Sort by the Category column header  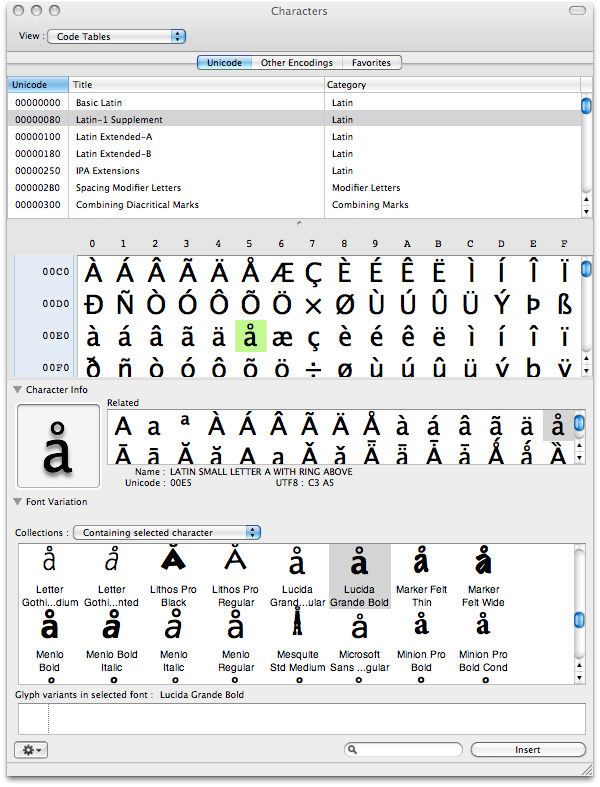coord(452,85)
